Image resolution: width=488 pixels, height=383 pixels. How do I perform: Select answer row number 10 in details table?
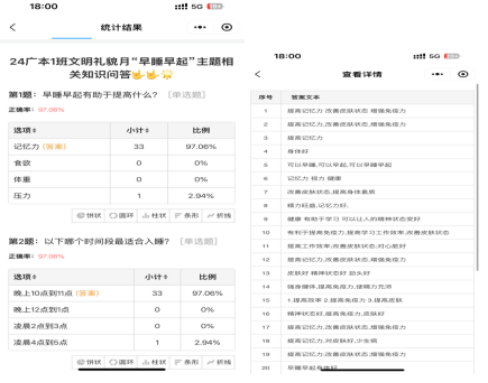tap(362, 232)
